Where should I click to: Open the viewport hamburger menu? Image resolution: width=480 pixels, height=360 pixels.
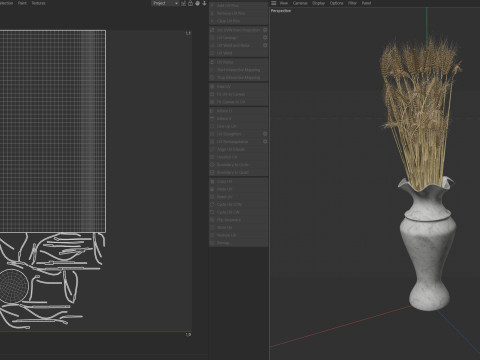[x=273, y=3]
